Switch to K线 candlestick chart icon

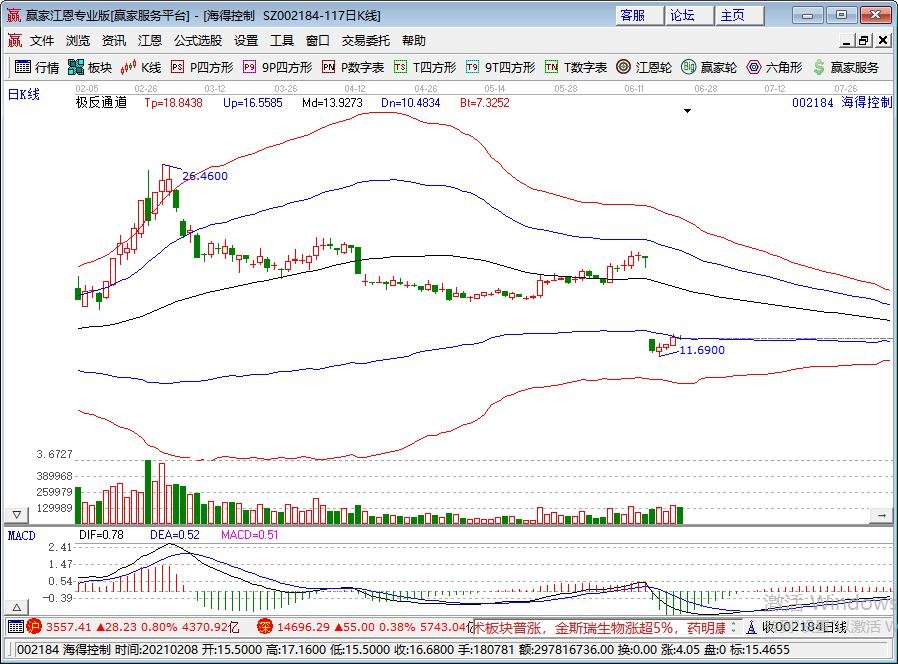128,67
